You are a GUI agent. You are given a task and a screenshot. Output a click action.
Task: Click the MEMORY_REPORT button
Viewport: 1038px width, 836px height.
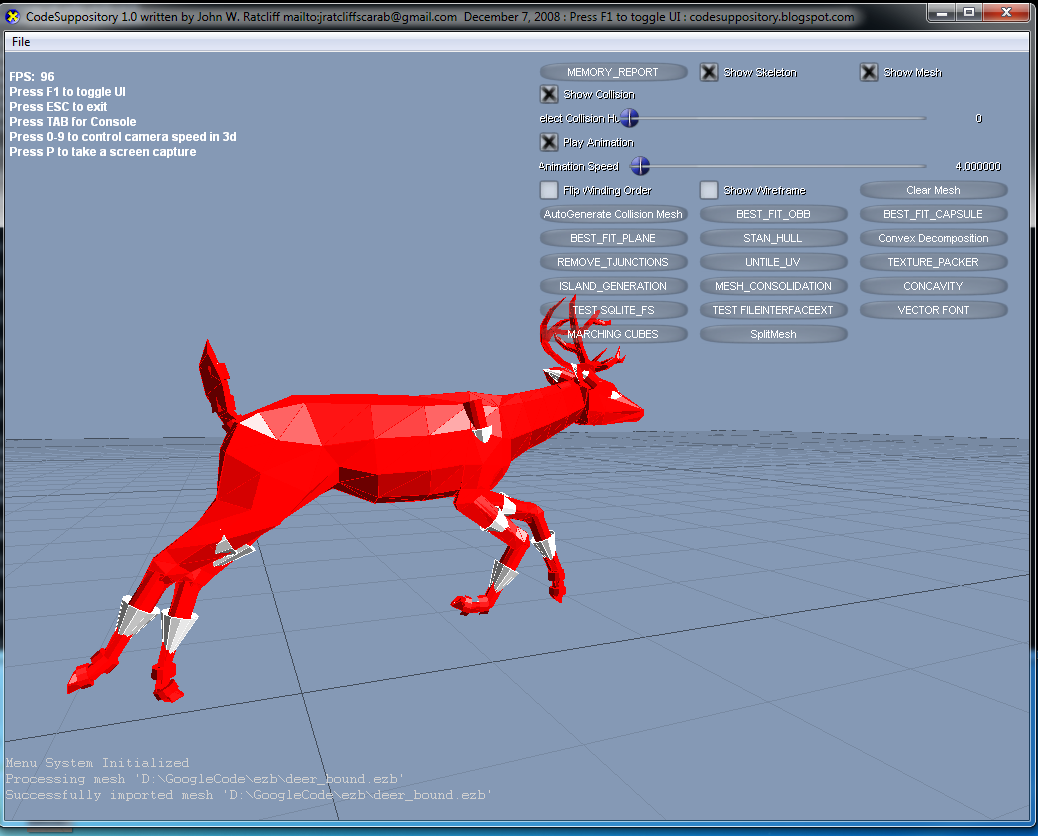click(613, 72)
